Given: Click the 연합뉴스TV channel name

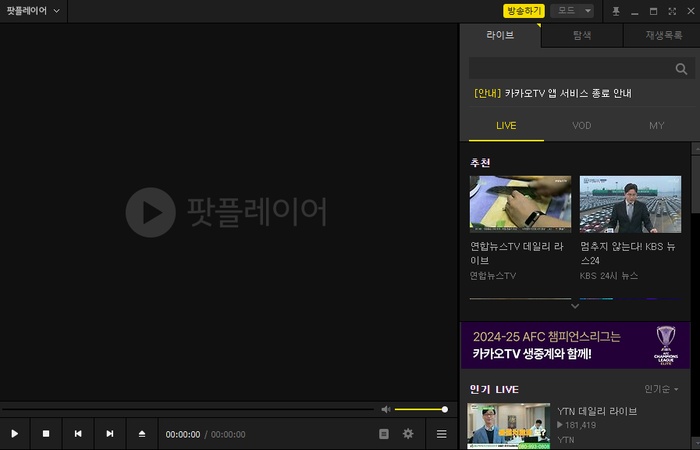Looking at the screenshot, I should click(x=493, y=276).
